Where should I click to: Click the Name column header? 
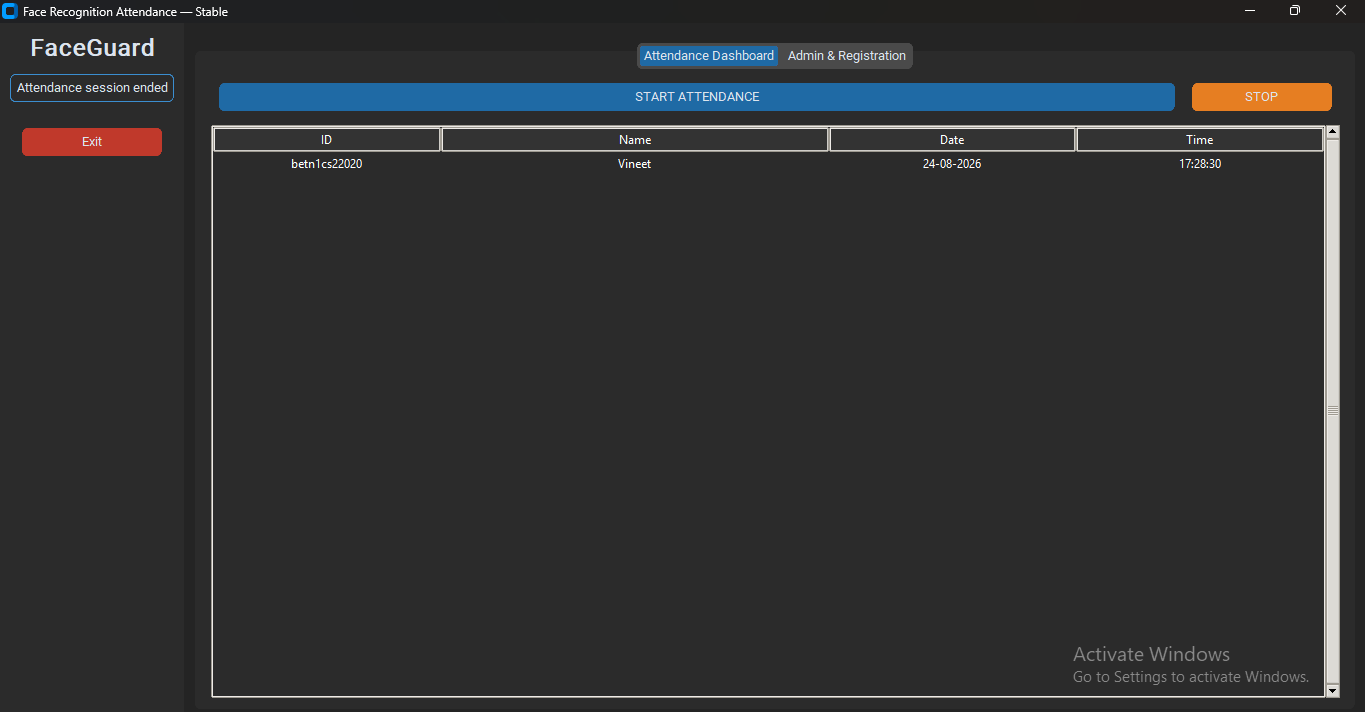pos(635,140)
